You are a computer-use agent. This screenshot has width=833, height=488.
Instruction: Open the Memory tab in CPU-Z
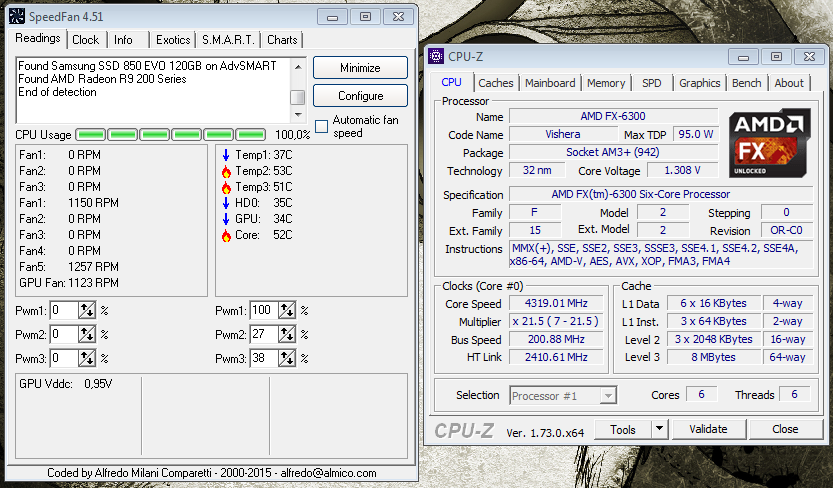point(606,83)
